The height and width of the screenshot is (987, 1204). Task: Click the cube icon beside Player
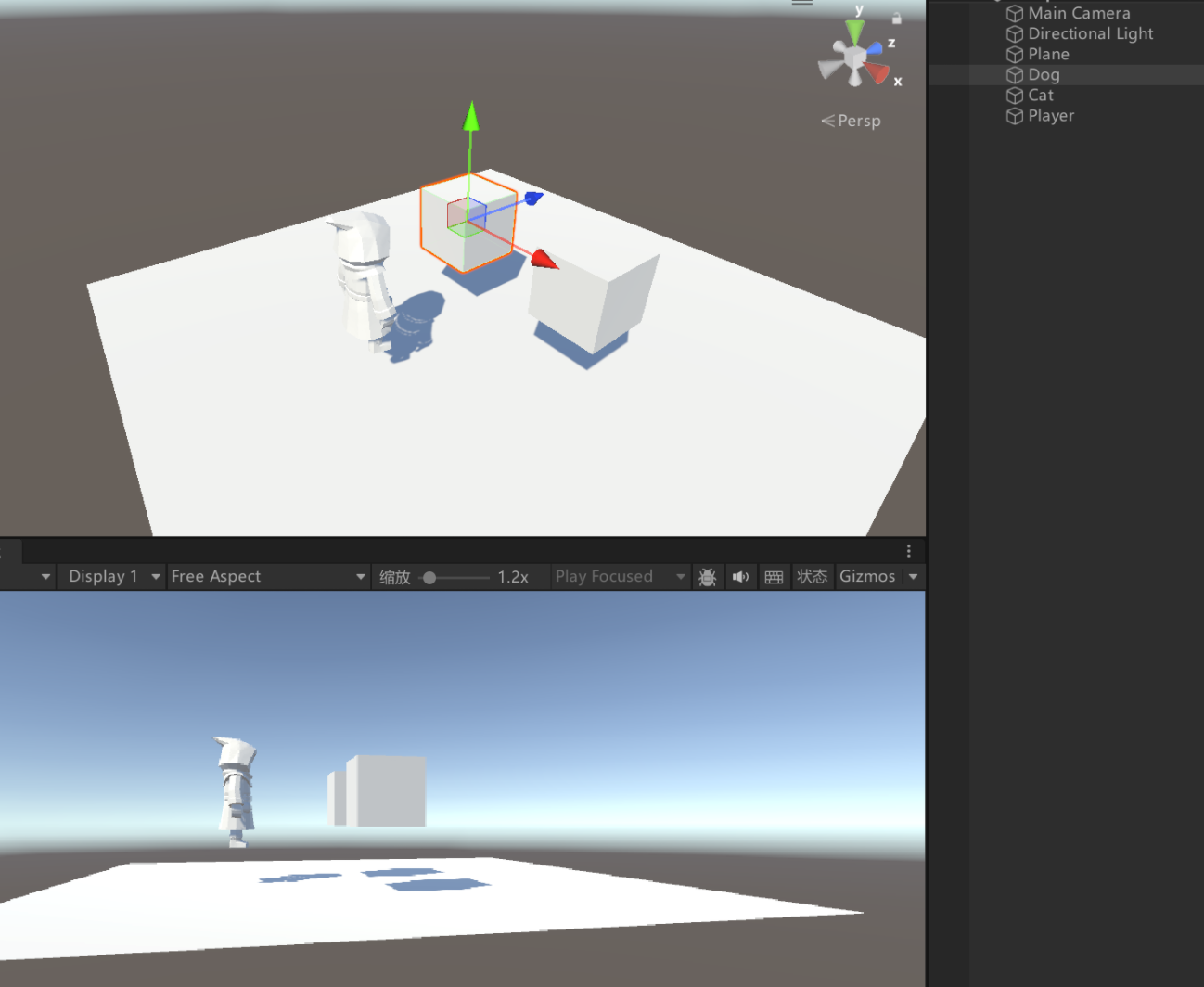coord(1015,115)
